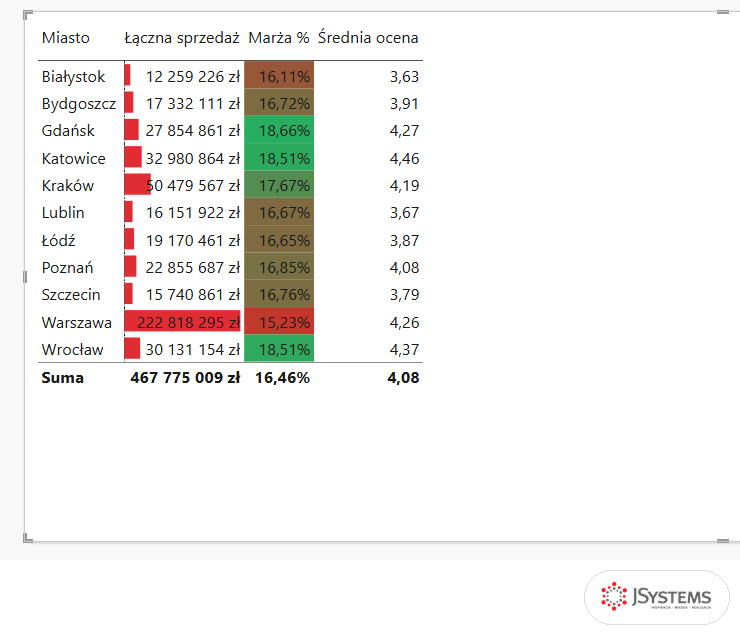Select the Białystok row label

pos(73,76)
